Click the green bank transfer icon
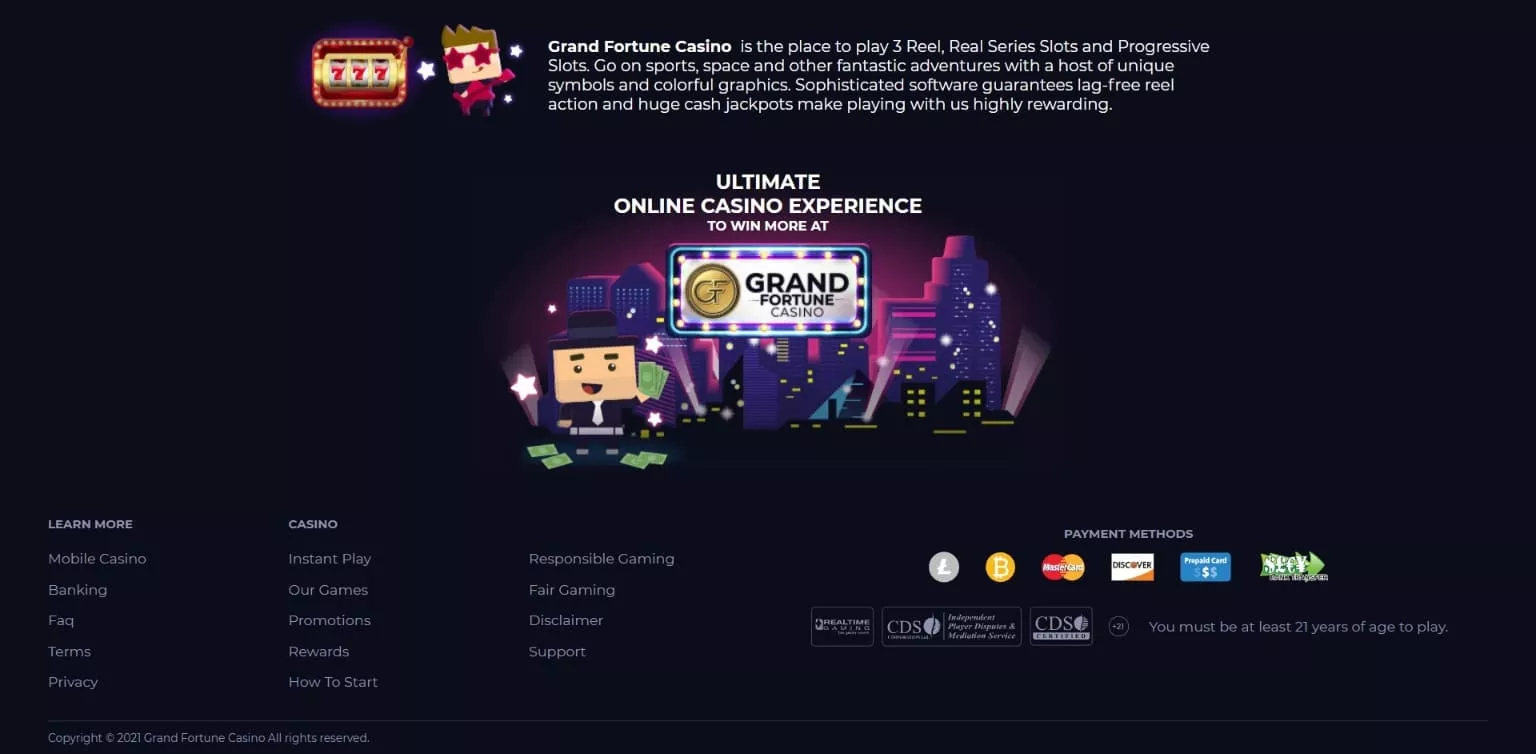1536x754 pixels. pyautogui.click(x=1293, y=567)
